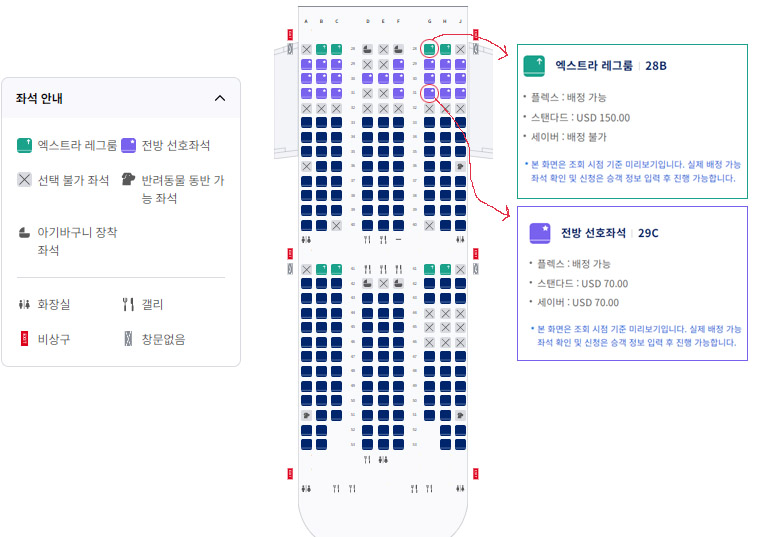This screenshot has width=765, height=537.
Task: Select the circled green extra legroom seat in row 28
Action: pos(429,49)
